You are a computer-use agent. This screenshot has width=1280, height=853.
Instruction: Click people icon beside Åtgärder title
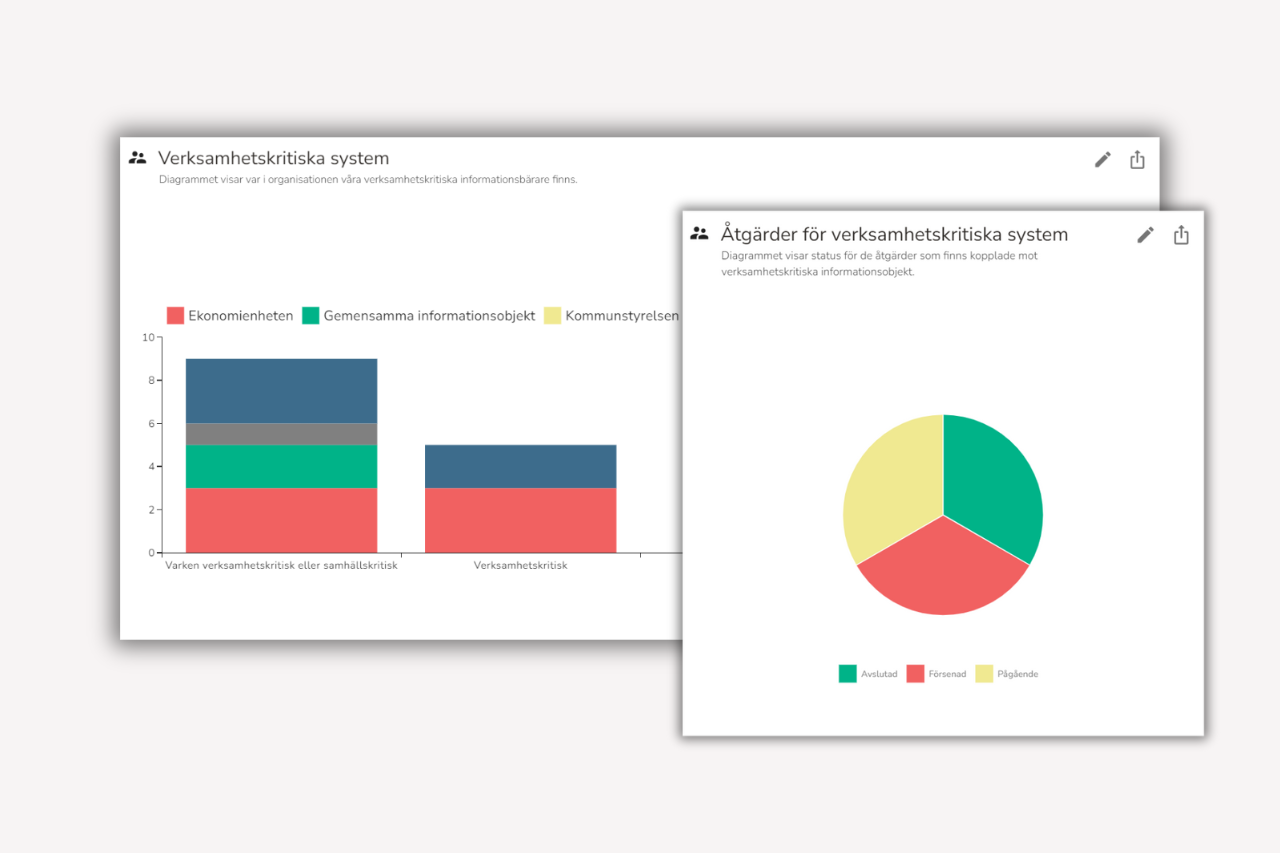click(700, 234)
